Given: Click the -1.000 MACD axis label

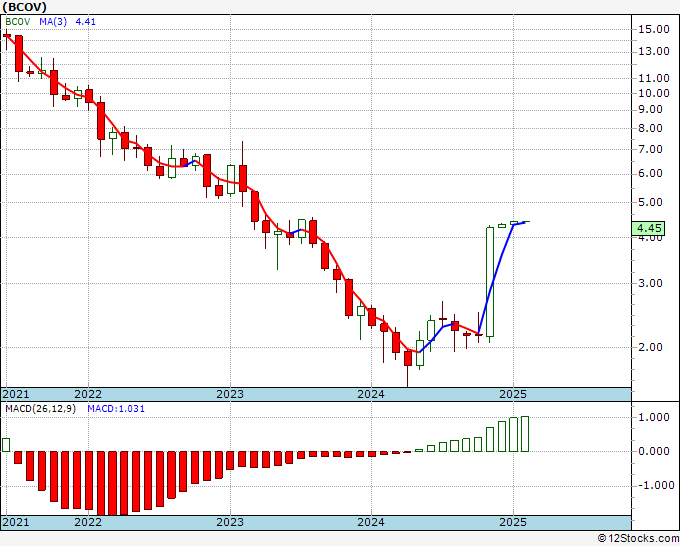Looking at the screenshot, I should point(654,485).
